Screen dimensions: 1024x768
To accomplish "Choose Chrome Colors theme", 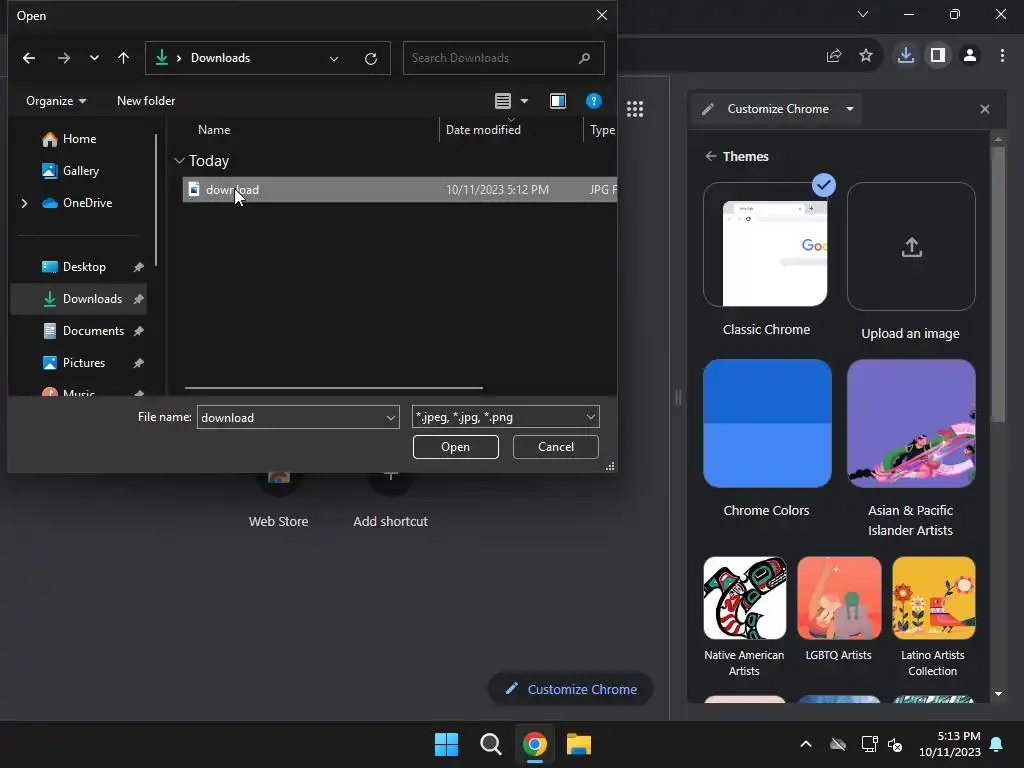I will (x=767, y=423).
